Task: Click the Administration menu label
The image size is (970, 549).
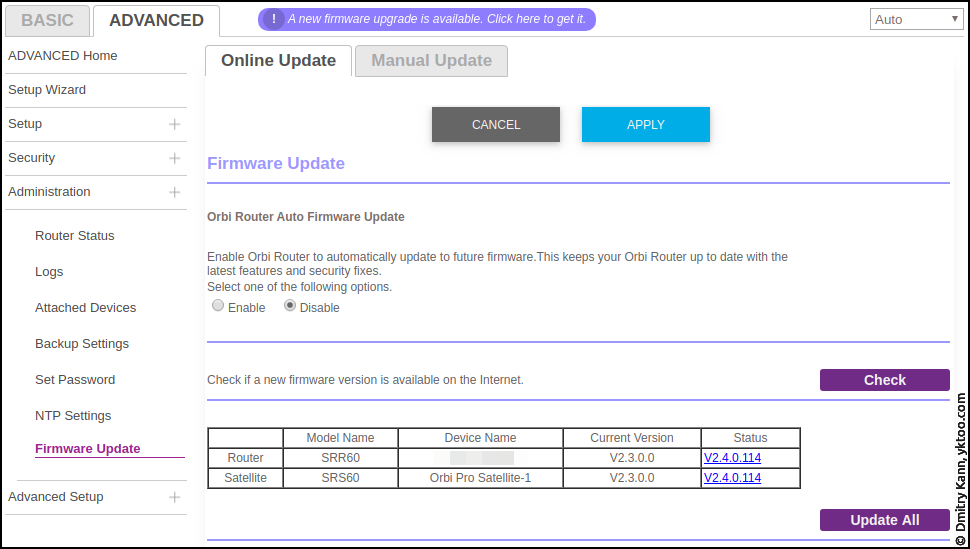Action: (49, 192)
